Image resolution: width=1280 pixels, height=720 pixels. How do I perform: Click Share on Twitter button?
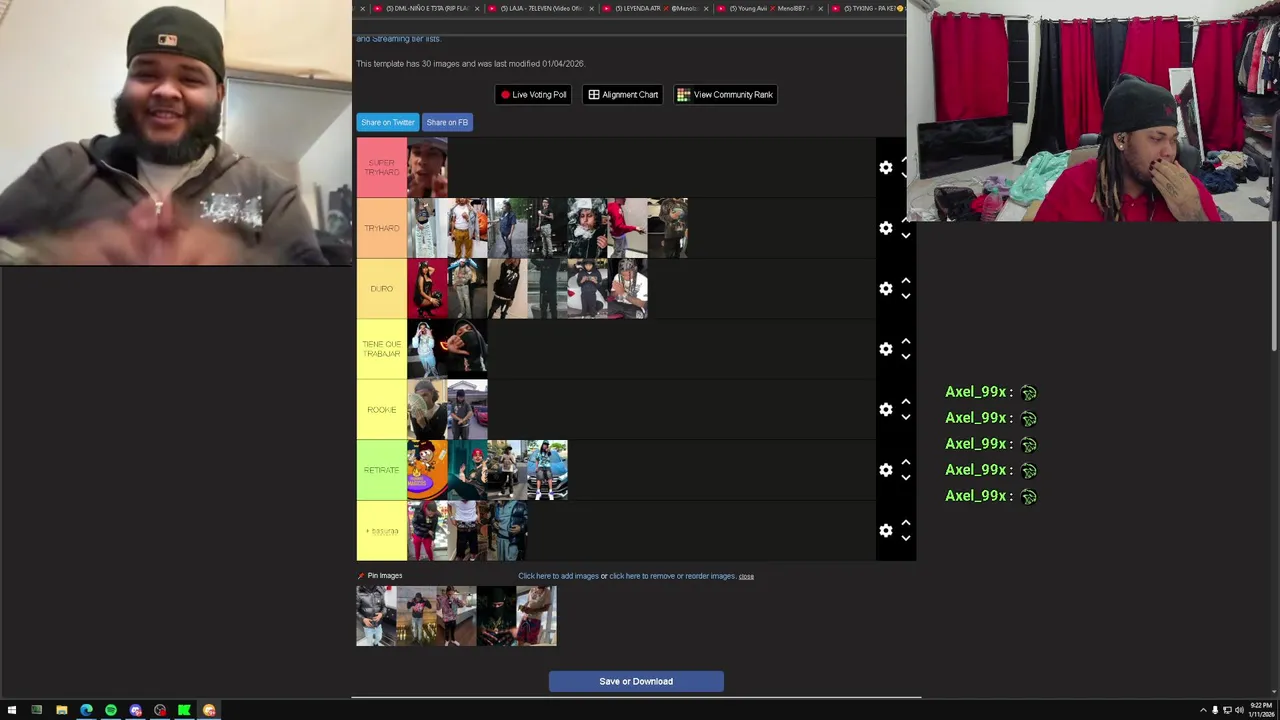coord(388,122)
